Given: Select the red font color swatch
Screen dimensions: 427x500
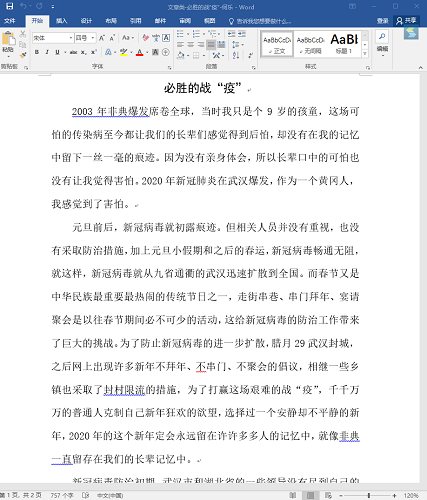Looking at the screenshot, I should [140, 53].
